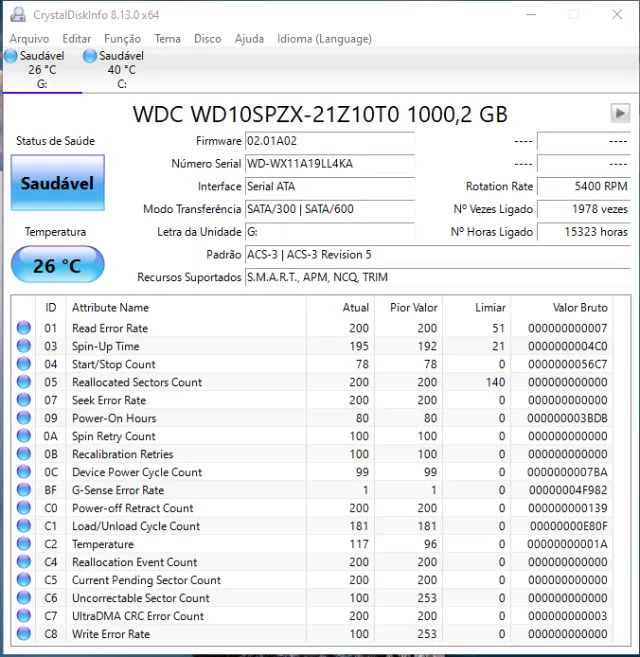The height and width of the screenshot is (657, 640).
Task: Click status orb for Reallocated Sectors Count
Action: point(24,382)
